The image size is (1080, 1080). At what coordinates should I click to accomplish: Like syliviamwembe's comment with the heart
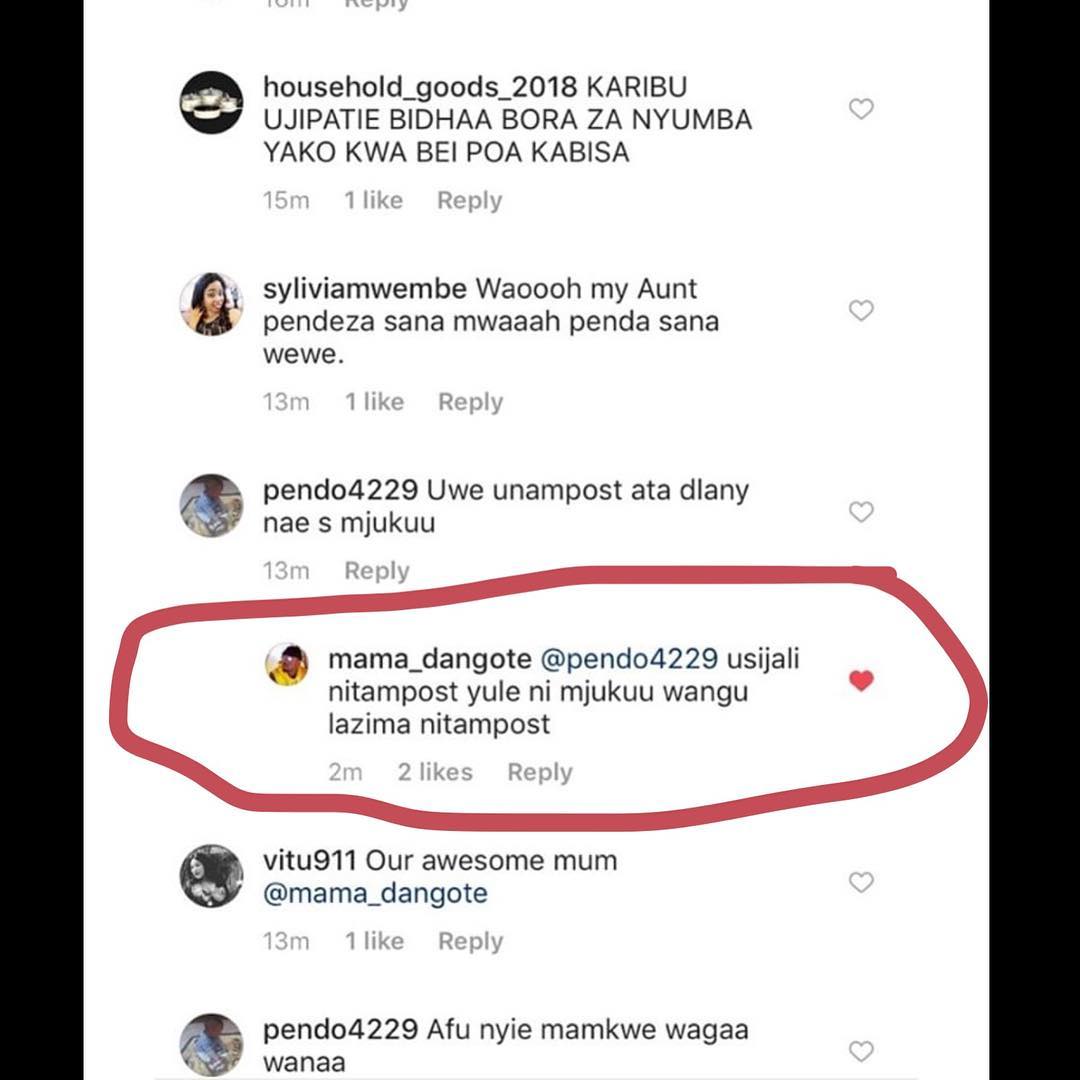(x=861, y=311)
